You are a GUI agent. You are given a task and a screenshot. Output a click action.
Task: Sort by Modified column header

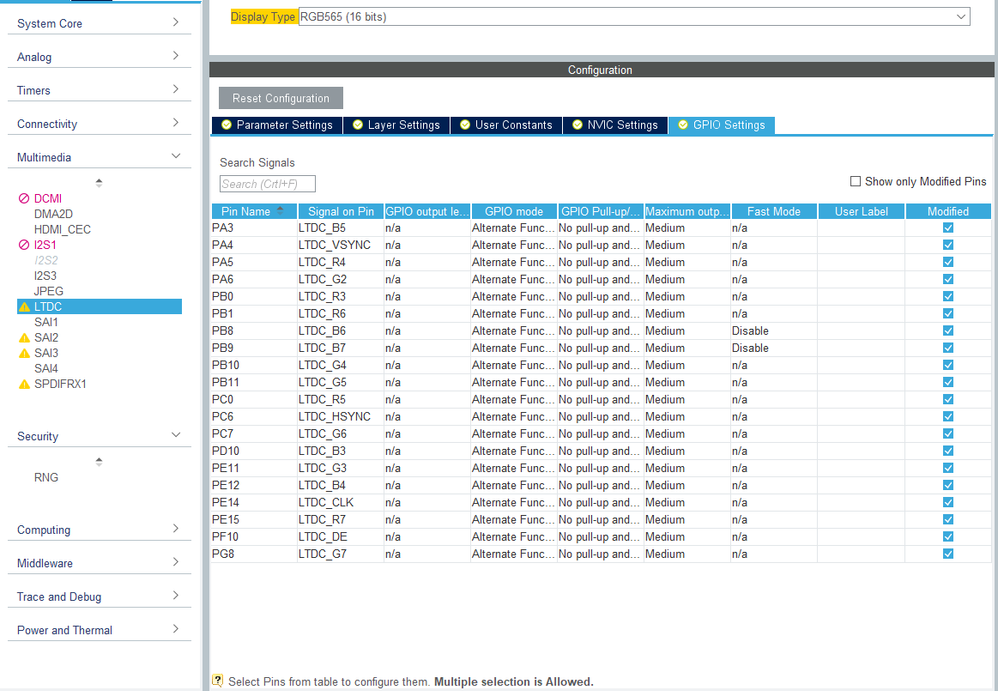pos(948,211)
